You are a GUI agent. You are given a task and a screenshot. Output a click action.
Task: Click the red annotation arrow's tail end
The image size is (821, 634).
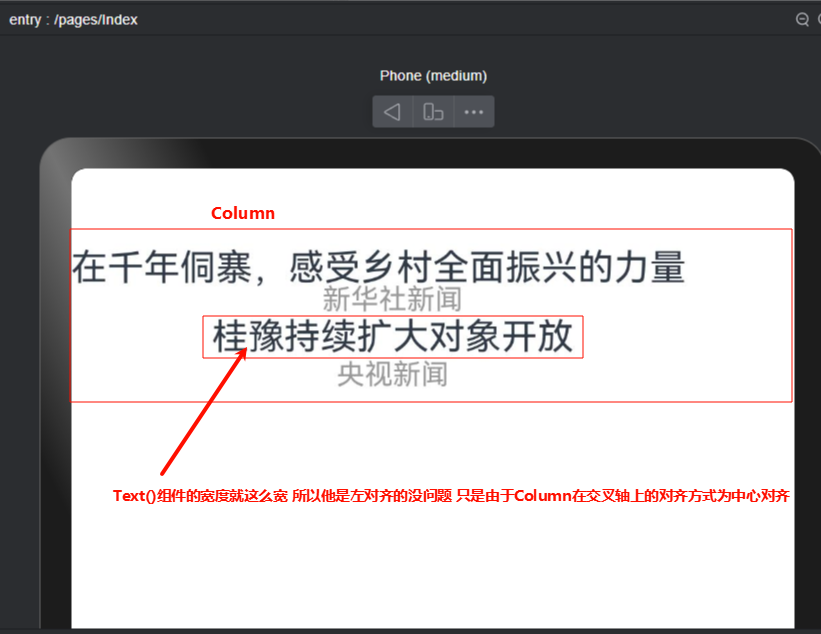click(163, 472)
